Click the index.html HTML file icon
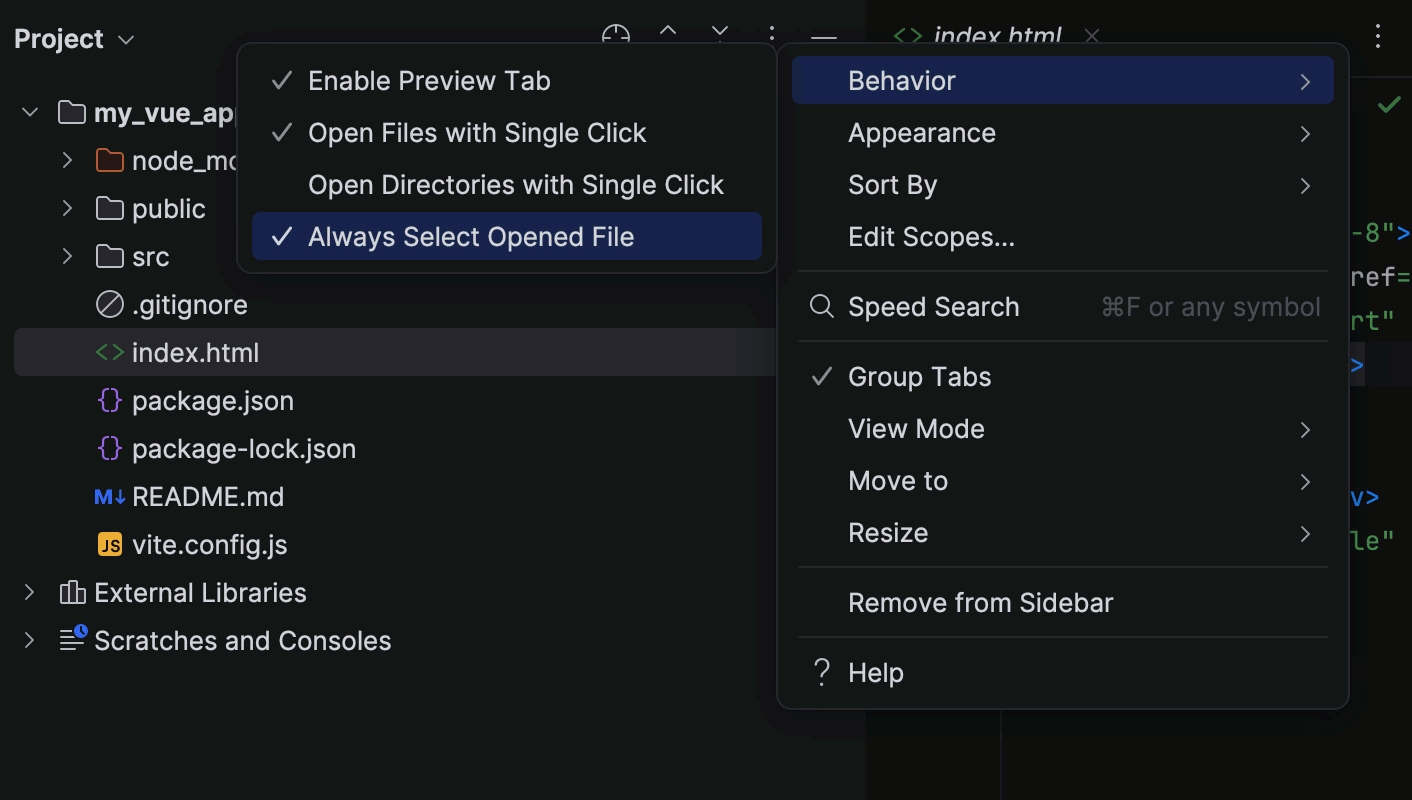The image size is (1412, 800). tap(109, 352)
